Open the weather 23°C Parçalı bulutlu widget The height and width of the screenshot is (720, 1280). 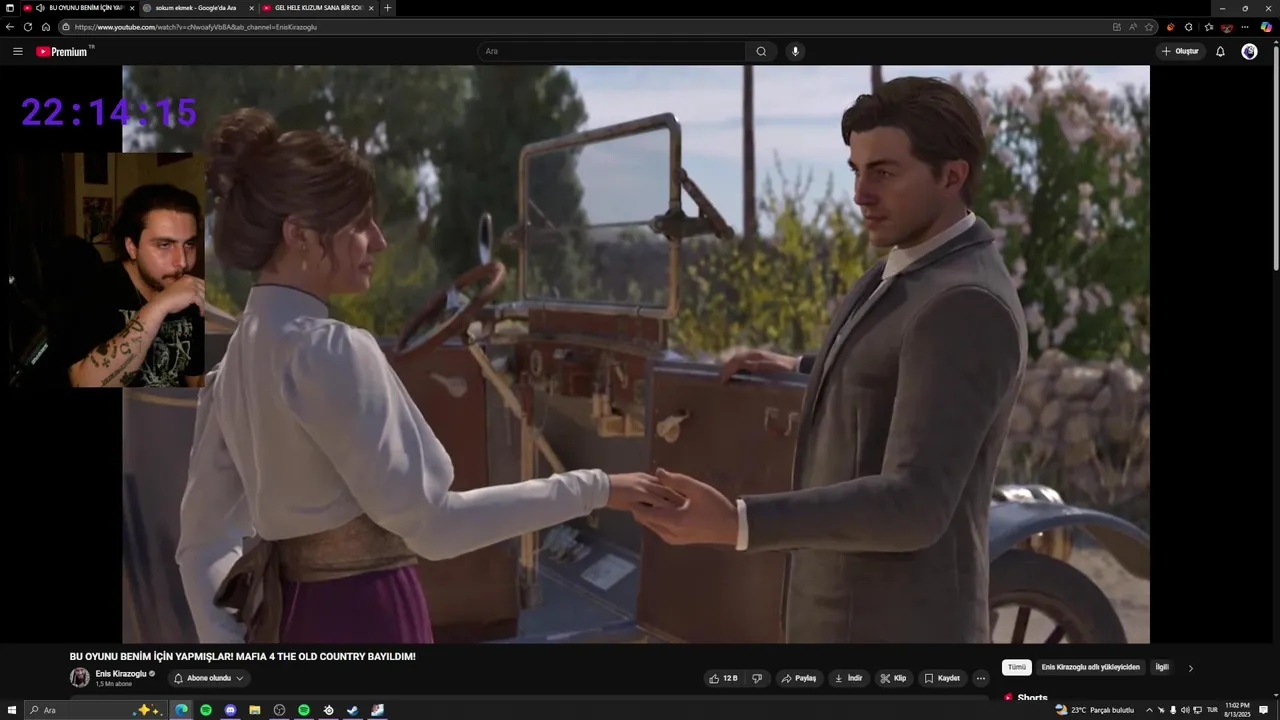coord(1095,710)
